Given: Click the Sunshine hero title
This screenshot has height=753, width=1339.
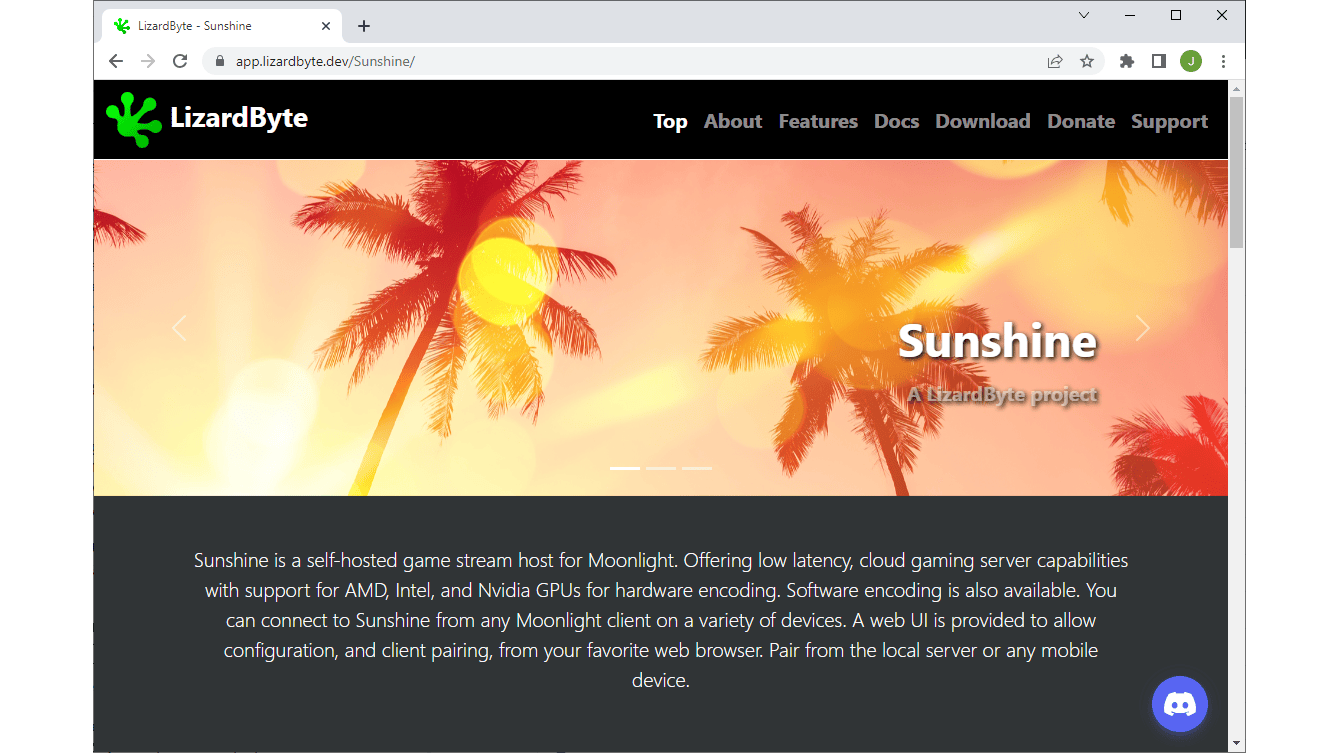Looking at the screenshot, I should tap(997, 341).
